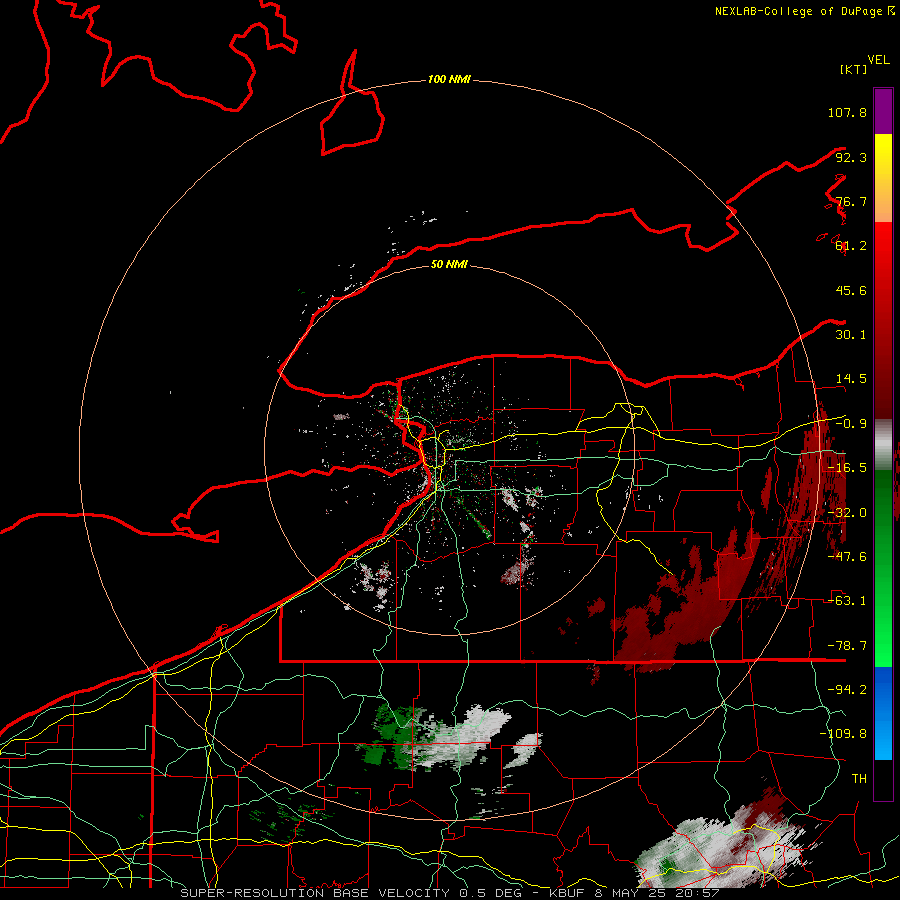This screenshot has width=900, height=900.
Task: Select the -63.1 scale value
Action: point(847,601)
